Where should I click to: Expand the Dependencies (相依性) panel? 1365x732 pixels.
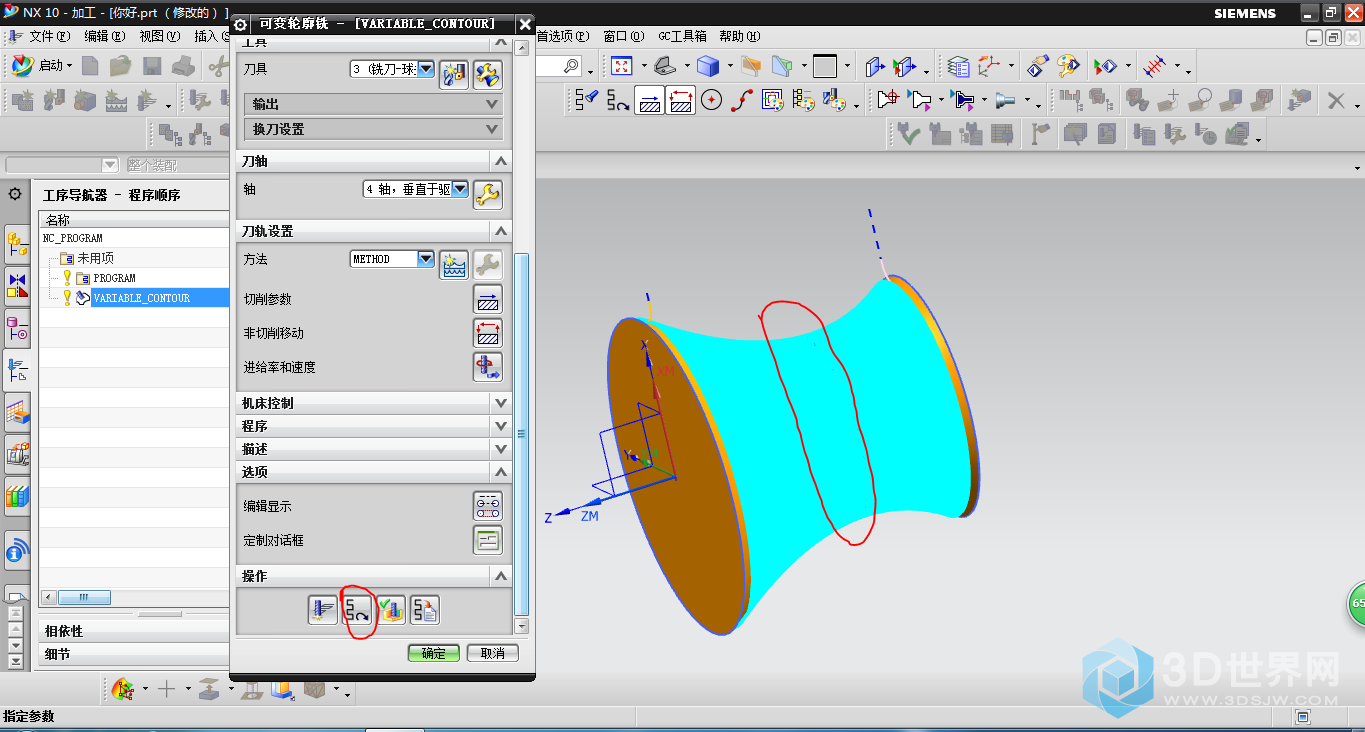pyautogui.click(x=134, y=632)
